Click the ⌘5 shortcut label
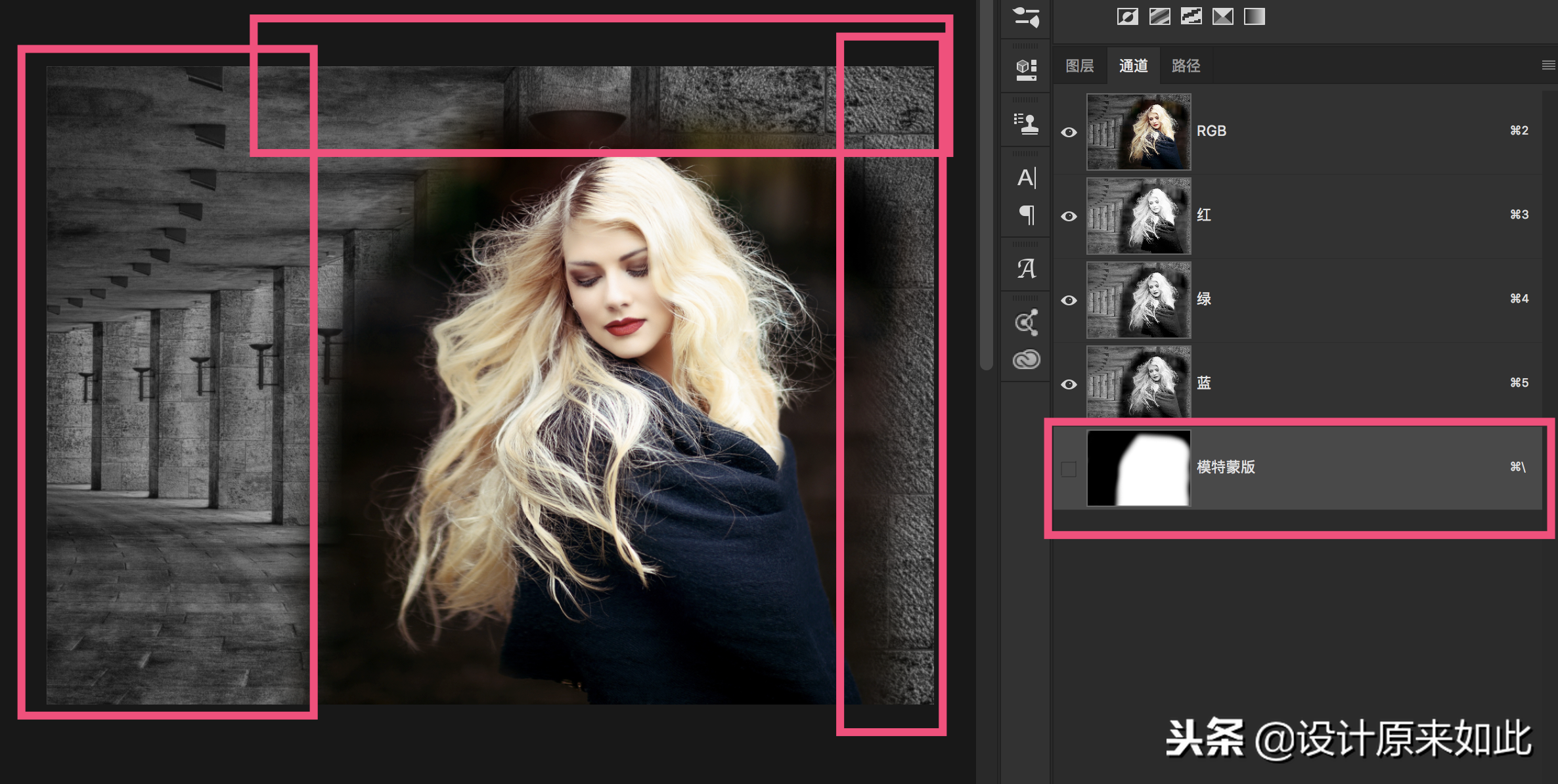Screen dimensions: 1558x784 coord(1519,382)
